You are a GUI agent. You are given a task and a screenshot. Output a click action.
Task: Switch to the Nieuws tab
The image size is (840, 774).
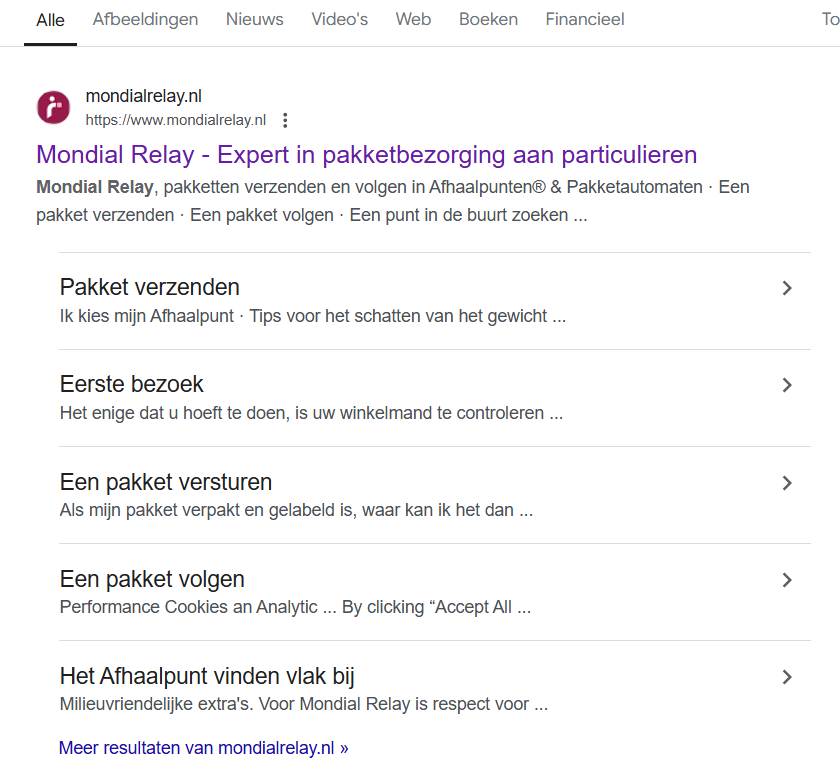pos(254,19)
